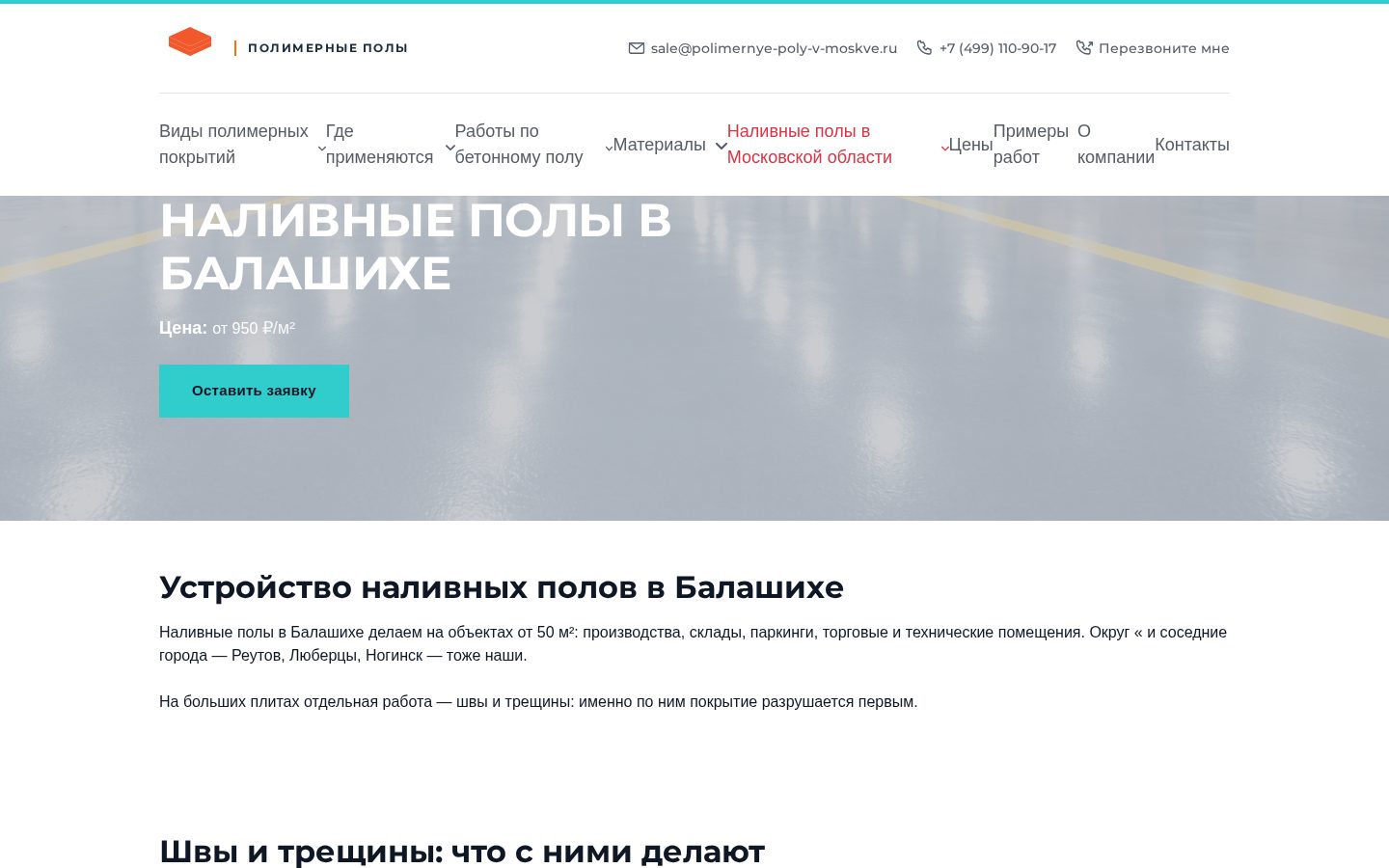This screenshot has height=868, width=1389.
Task: Click the Оставить заявку button
Action: click(x=254, y=391)
